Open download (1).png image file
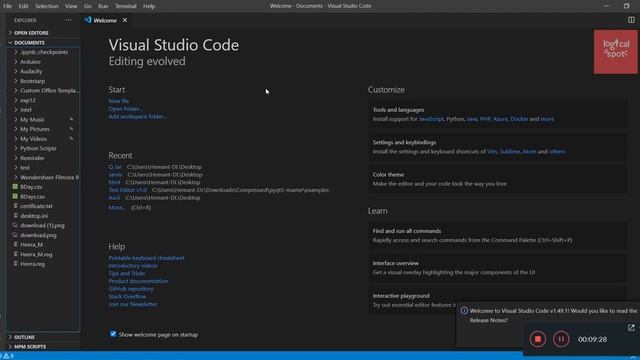 coord(42,225)
